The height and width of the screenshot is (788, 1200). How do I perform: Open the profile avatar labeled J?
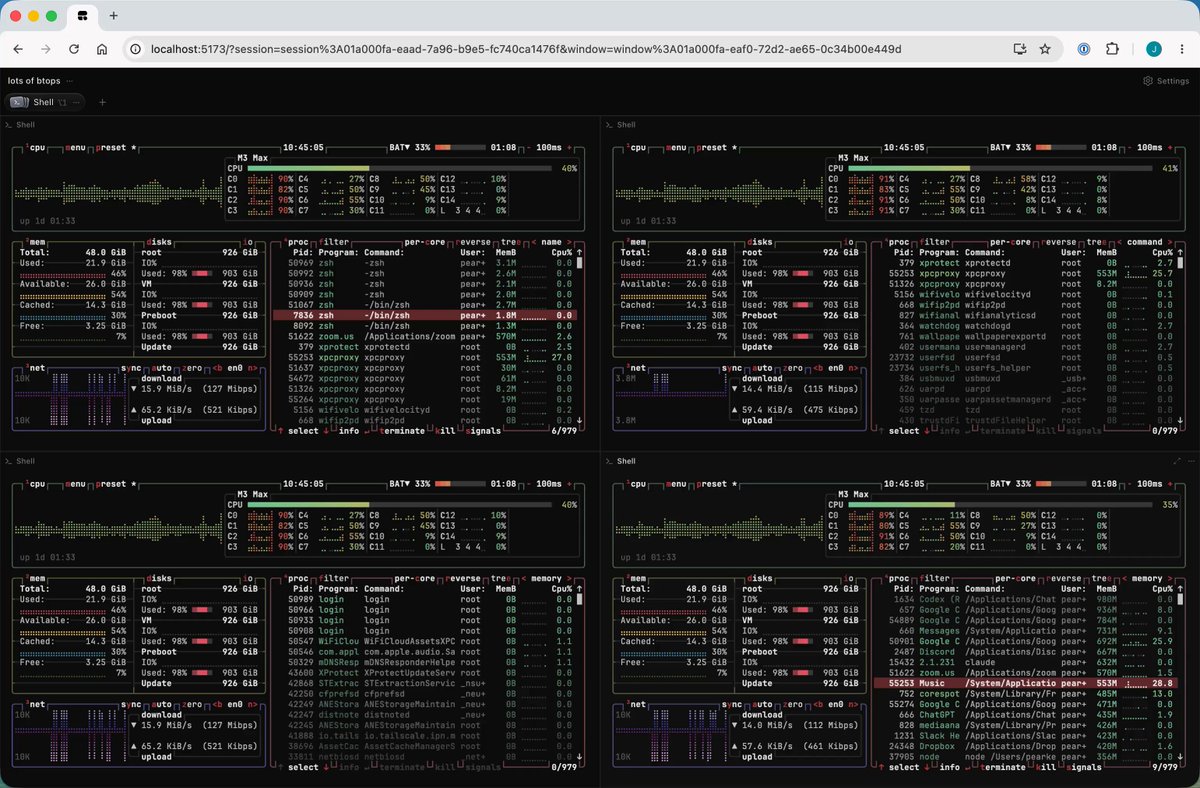(1153, 48)
